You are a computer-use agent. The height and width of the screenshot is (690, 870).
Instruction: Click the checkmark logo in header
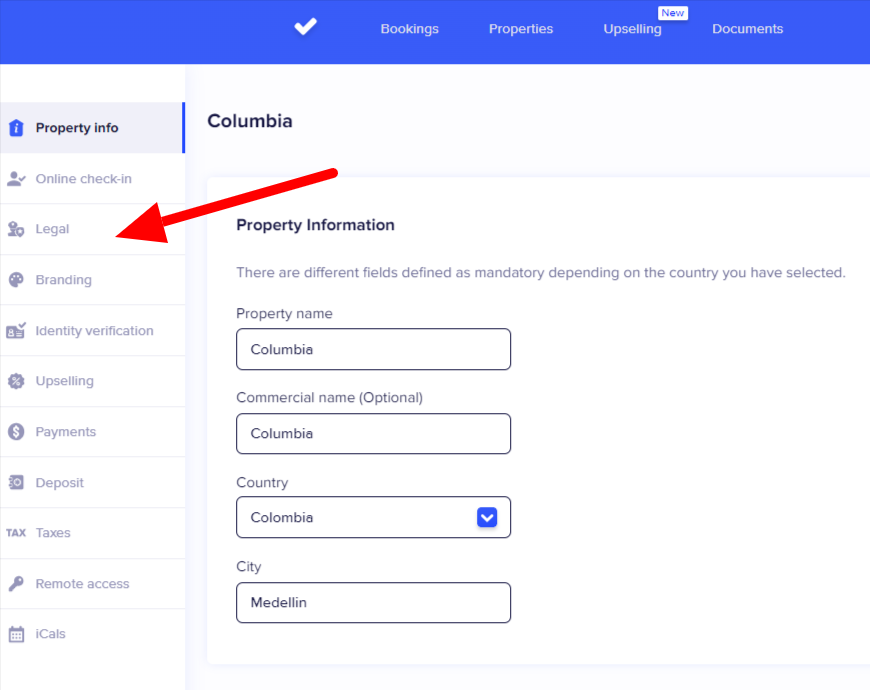pyautogui.click(x=305, y=28)
